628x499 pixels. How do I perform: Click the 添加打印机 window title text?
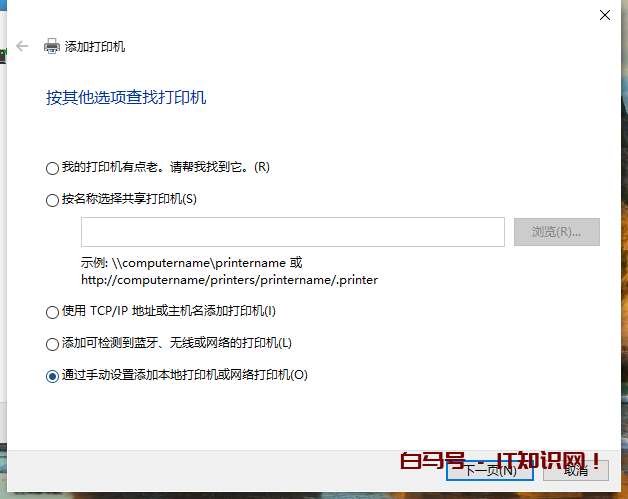tap(95, 47)
